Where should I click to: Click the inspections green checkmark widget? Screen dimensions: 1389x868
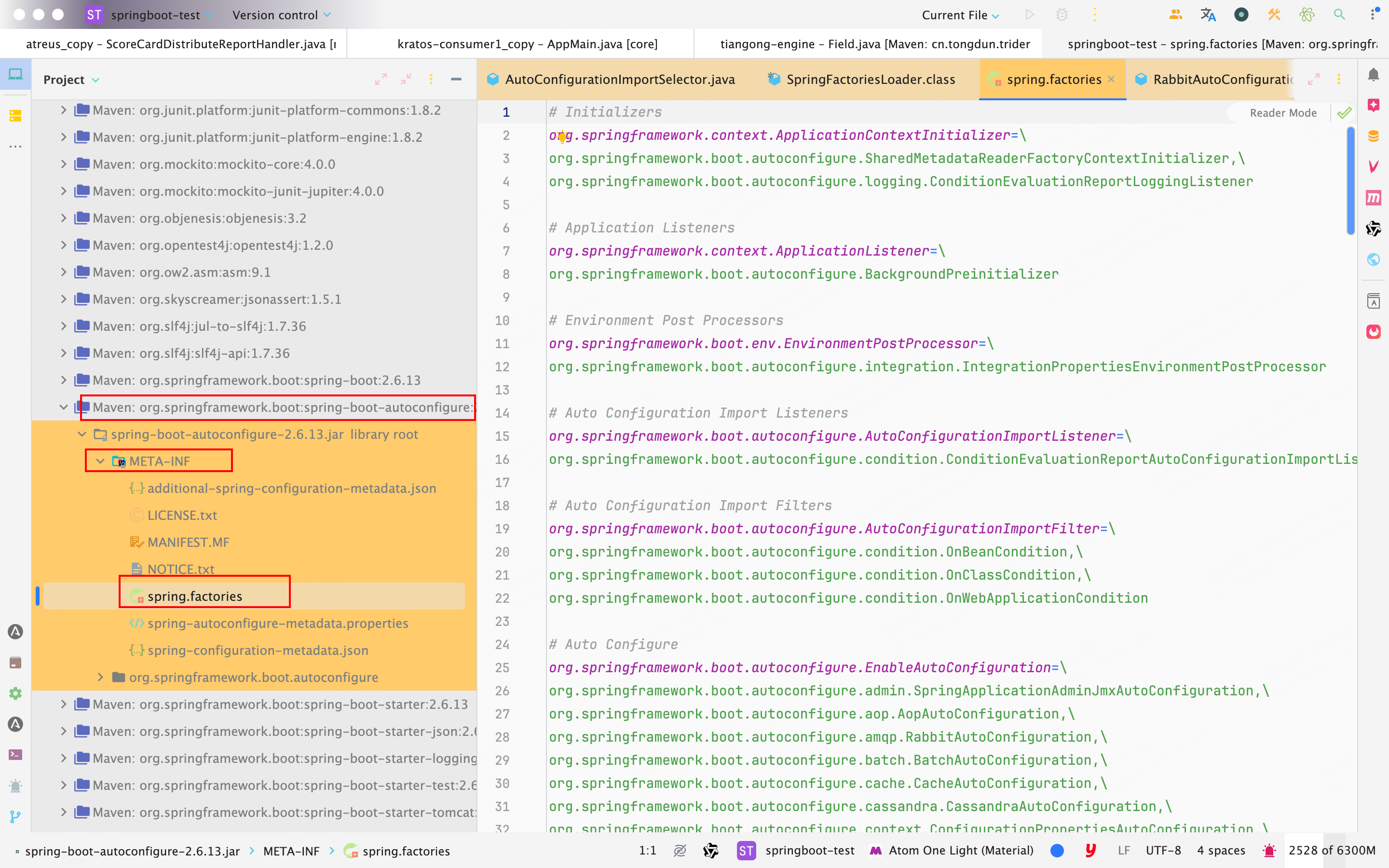click(1344, 113)
